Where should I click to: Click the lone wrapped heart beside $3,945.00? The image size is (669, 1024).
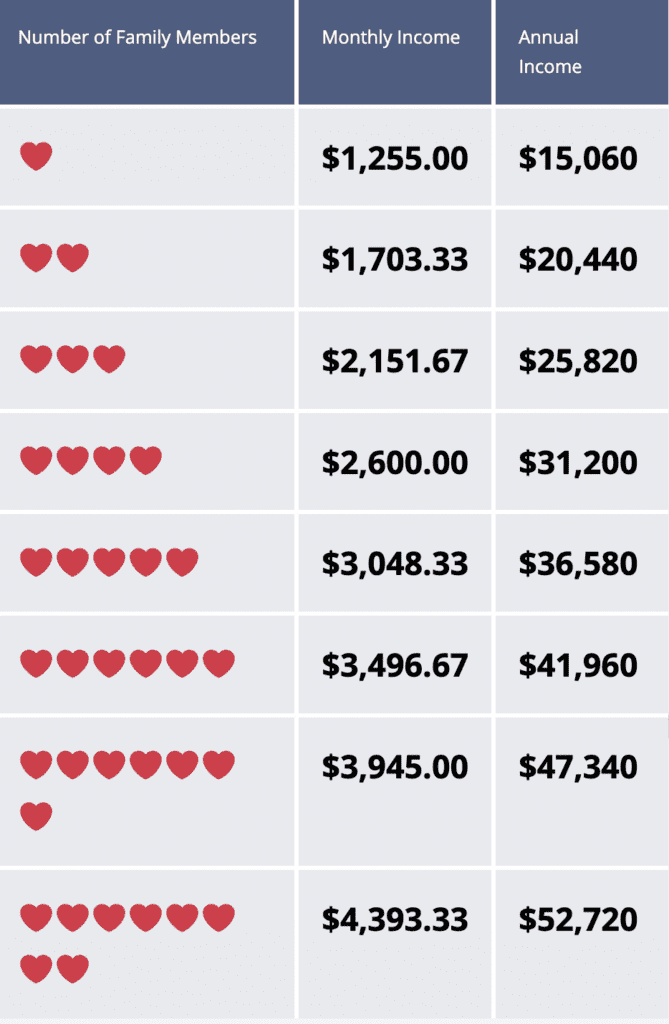(36, 816)
